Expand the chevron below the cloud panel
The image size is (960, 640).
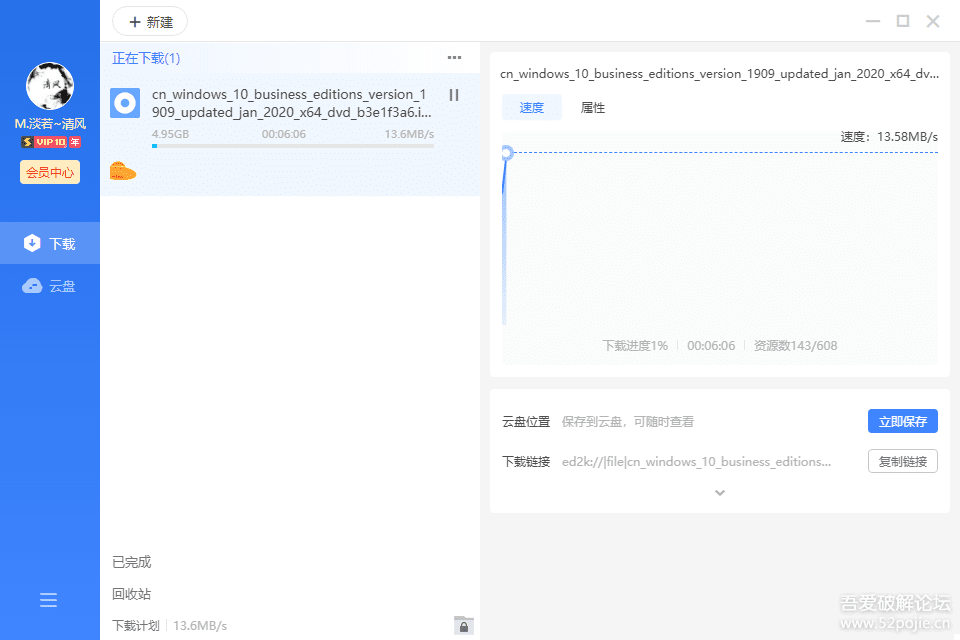point(719,492)
